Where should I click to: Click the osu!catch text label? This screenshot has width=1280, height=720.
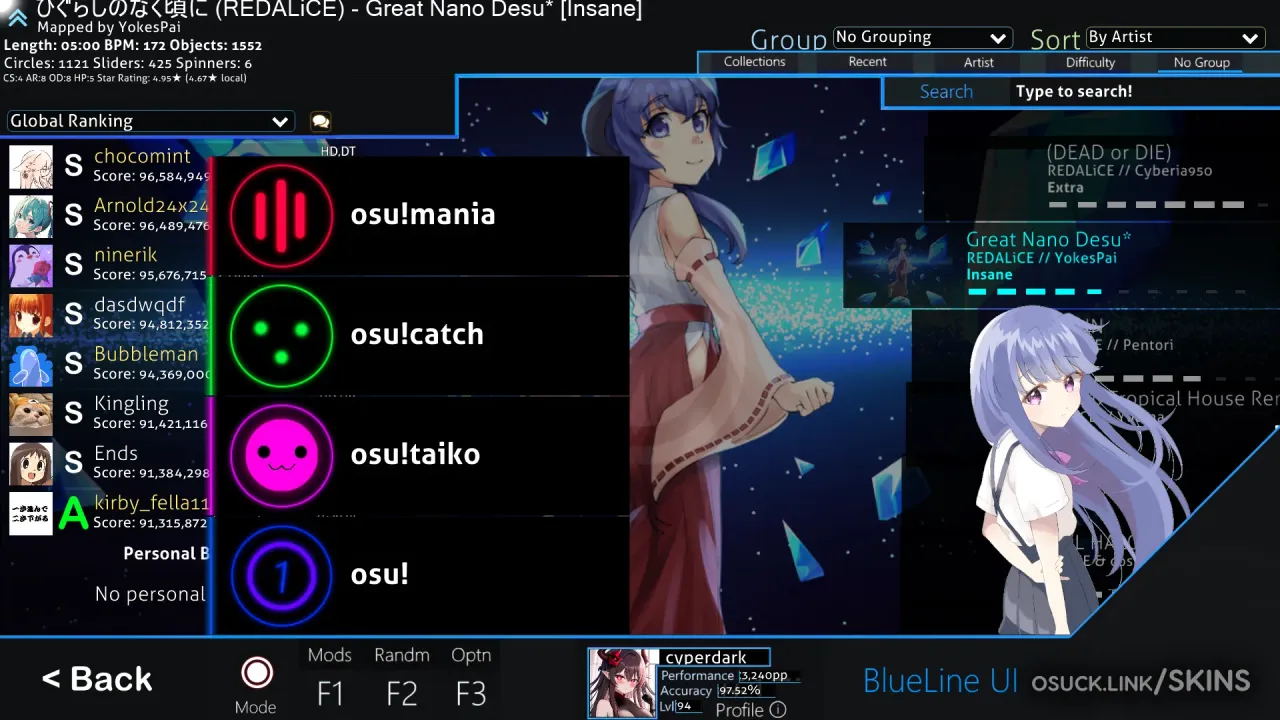pyautogui.click(x=417, y=334)
